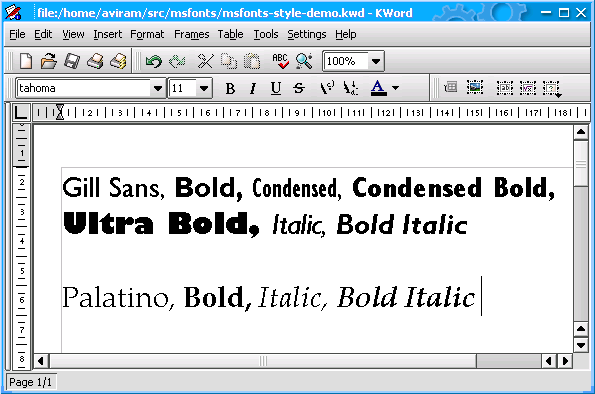This screenshot has height=394, width=595.
Task: Click the vertical scrollbar up arrow
Action: click(581, 132)
